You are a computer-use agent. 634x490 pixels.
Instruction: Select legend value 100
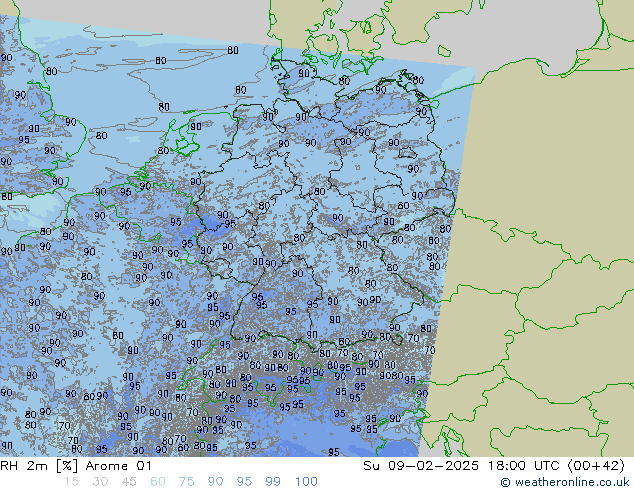306,482
